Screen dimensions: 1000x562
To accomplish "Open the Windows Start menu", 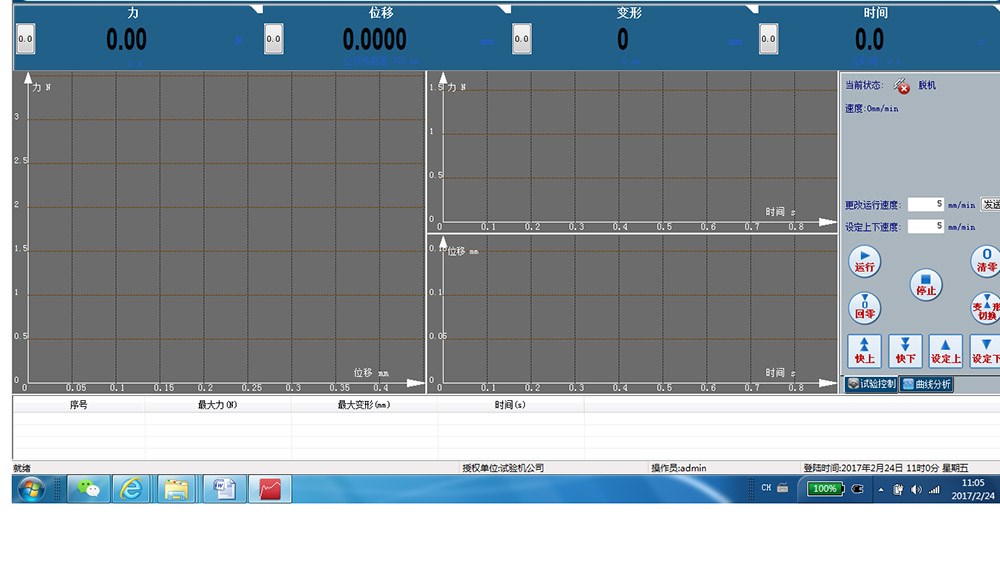I will (x=31, y=489).
